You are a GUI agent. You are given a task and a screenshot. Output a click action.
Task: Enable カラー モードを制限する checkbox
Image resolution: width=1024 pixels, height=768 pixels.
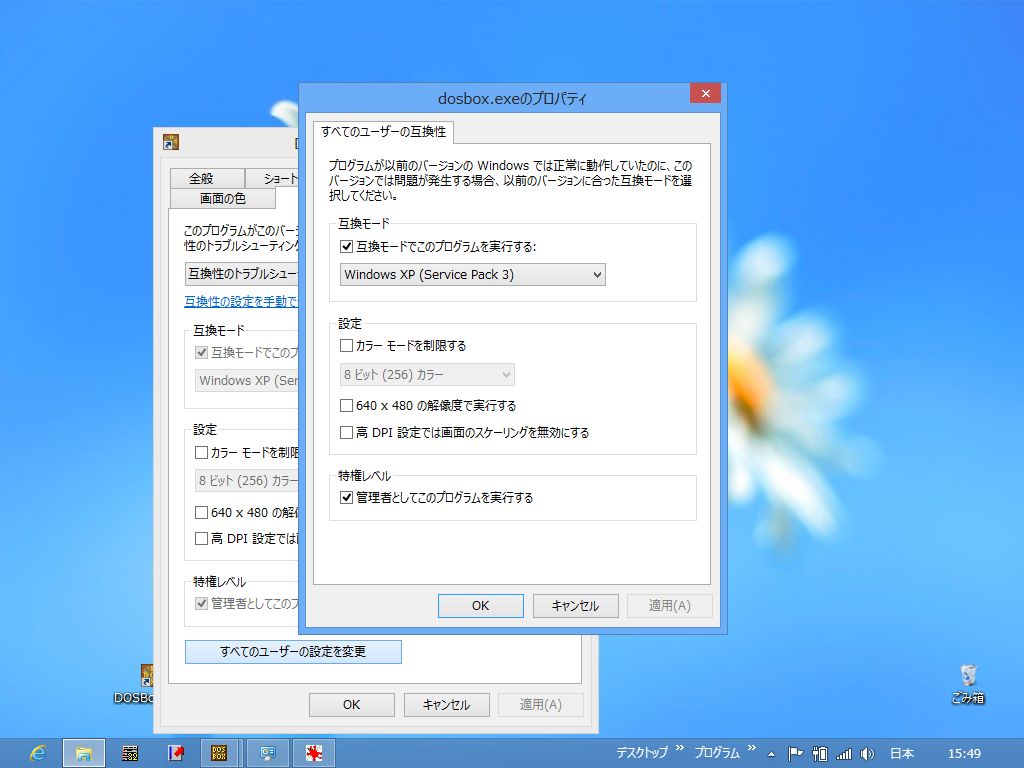[x=347, y=346]
